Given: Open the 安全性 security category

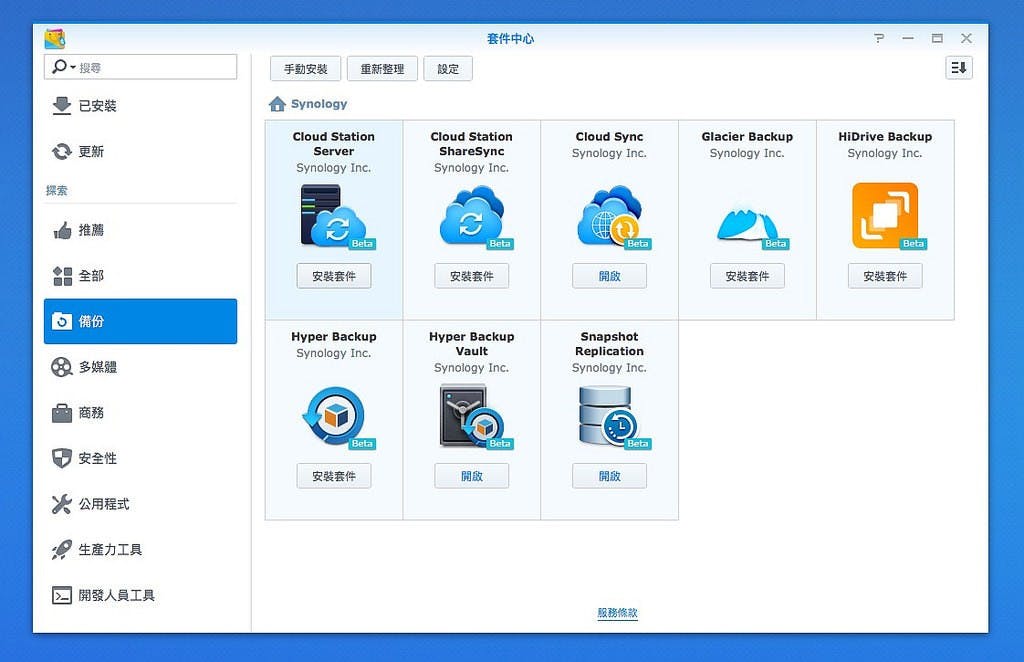Looking at the screenshot, I should 140,458.
